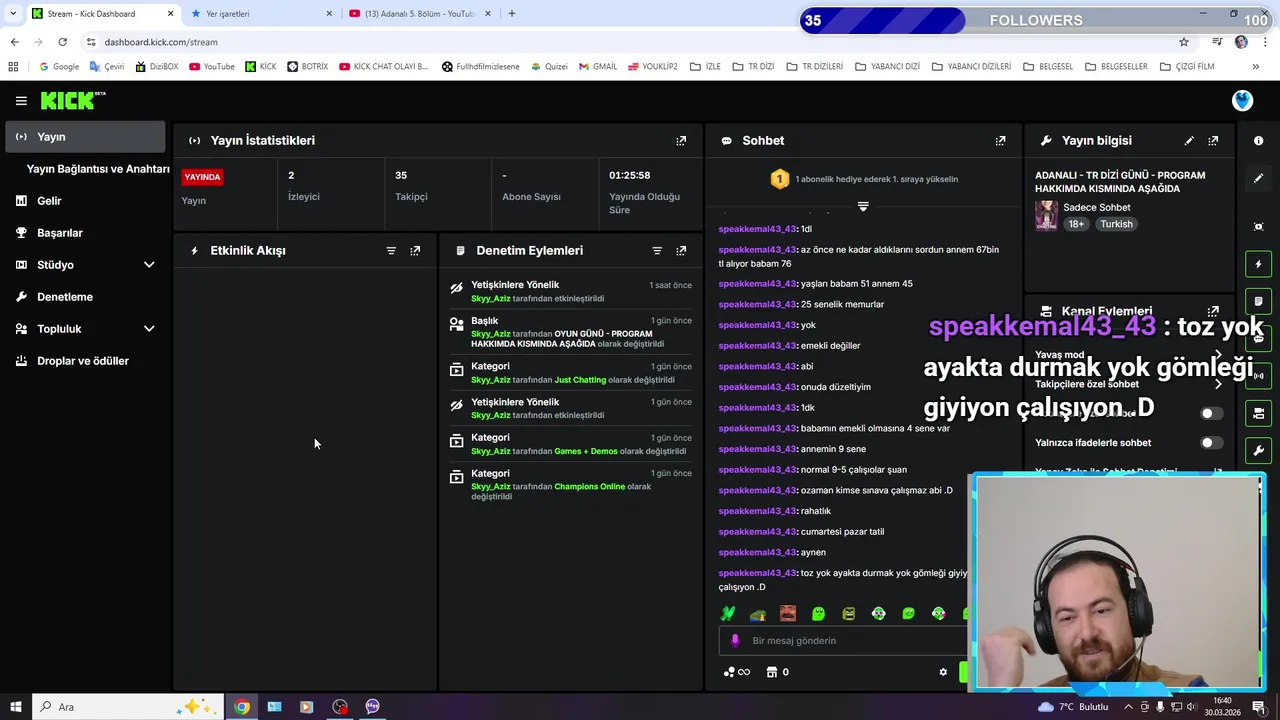This screenshot has height=720, width=1280.
Task: Expand the Topluluk sidebar section
Action: [149, 329]
